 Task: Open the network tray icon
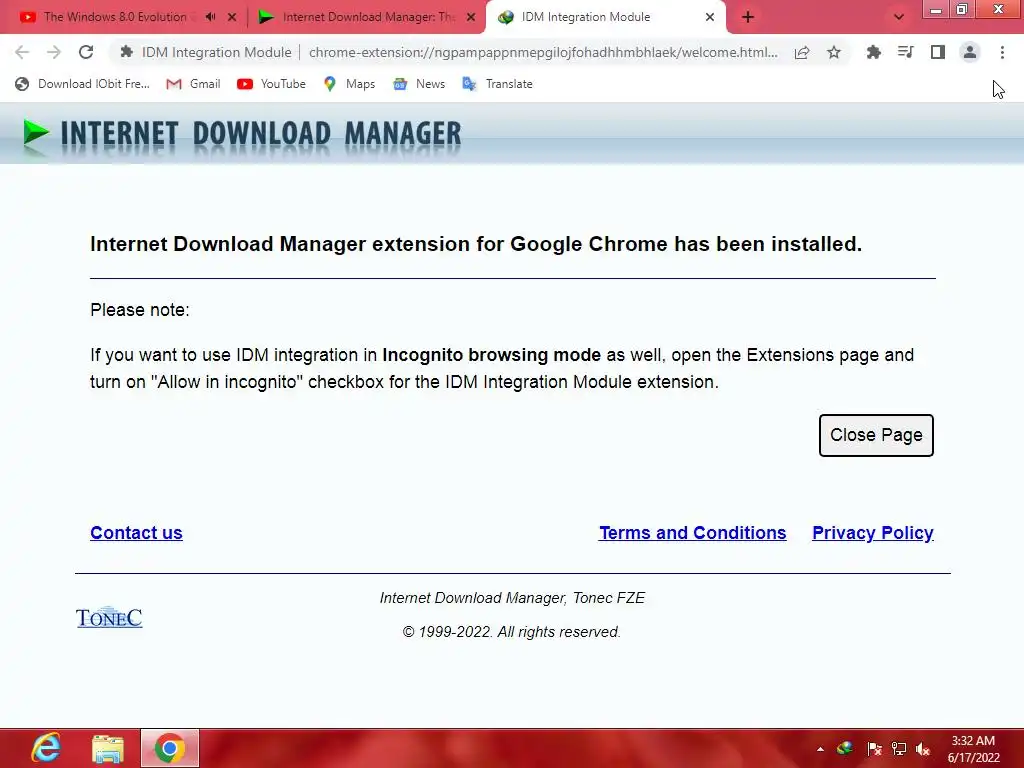(x=899, y=748)
